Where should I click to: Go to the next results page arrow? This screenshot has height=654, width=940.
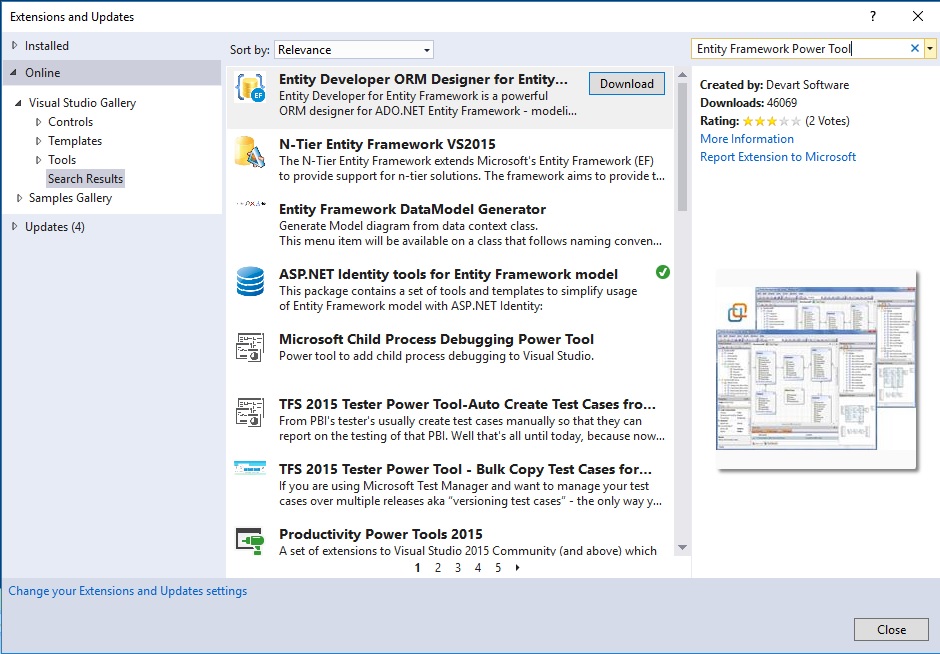(x=517, y=567)
